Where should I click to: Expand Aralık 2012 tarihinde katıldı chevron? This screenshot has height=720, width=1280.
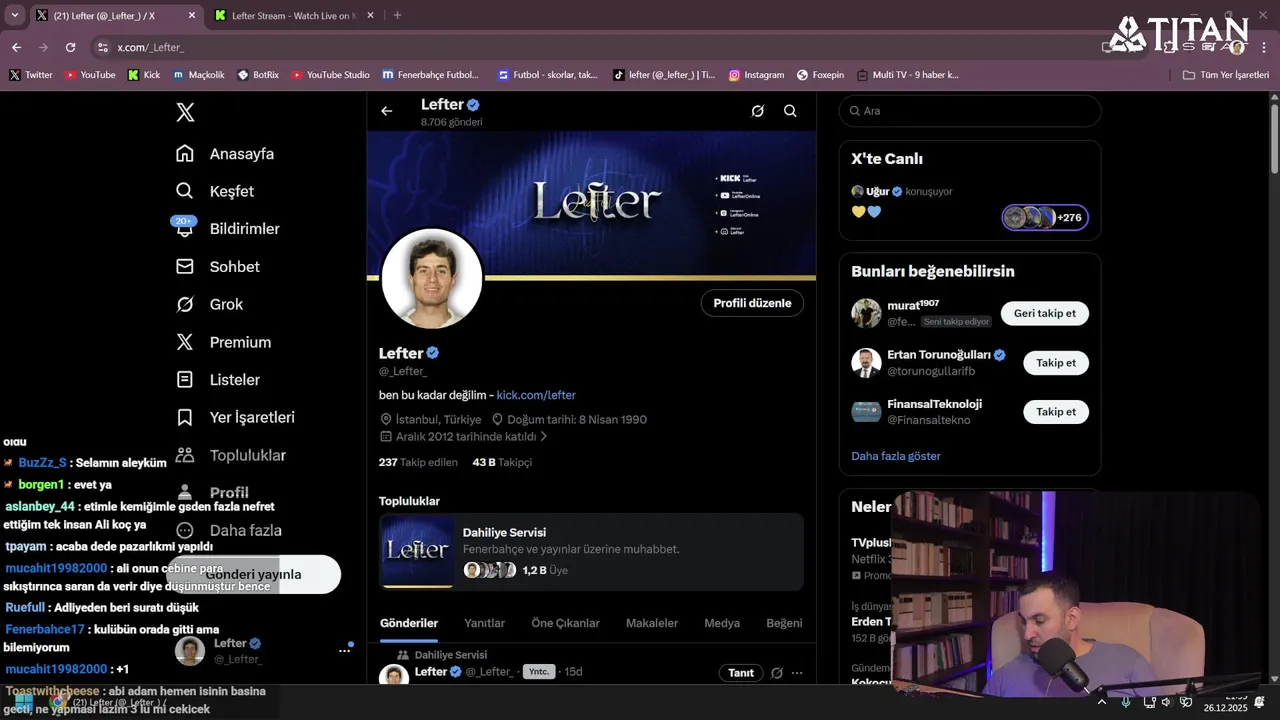point(544,437)
